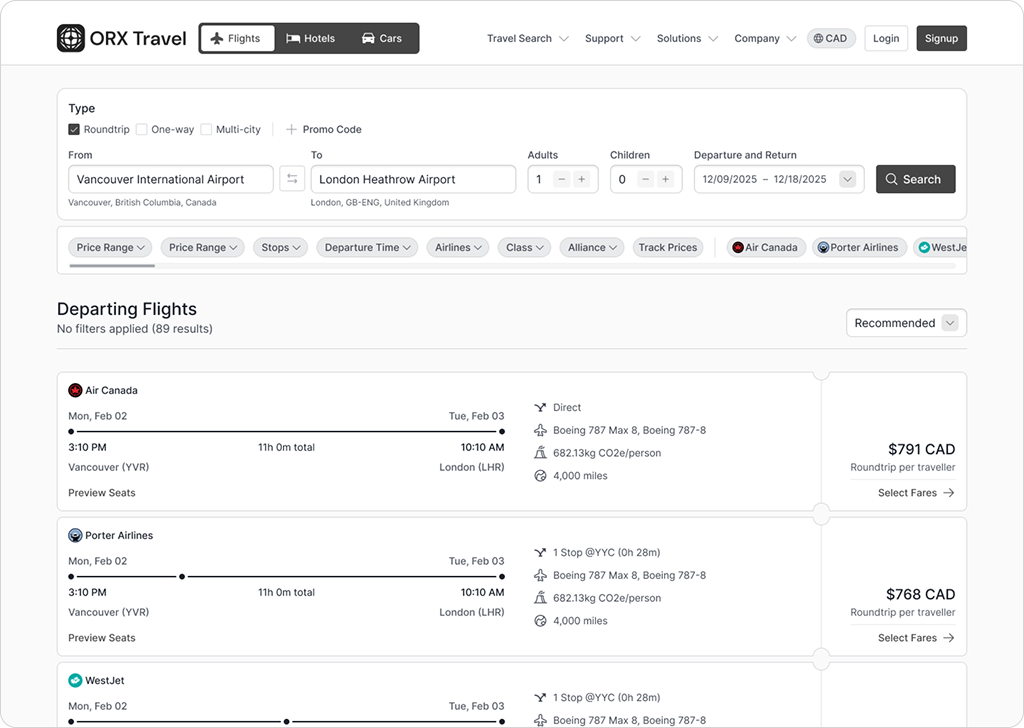
Task: Expand the second Price Range filter
Action: point(202,247)
